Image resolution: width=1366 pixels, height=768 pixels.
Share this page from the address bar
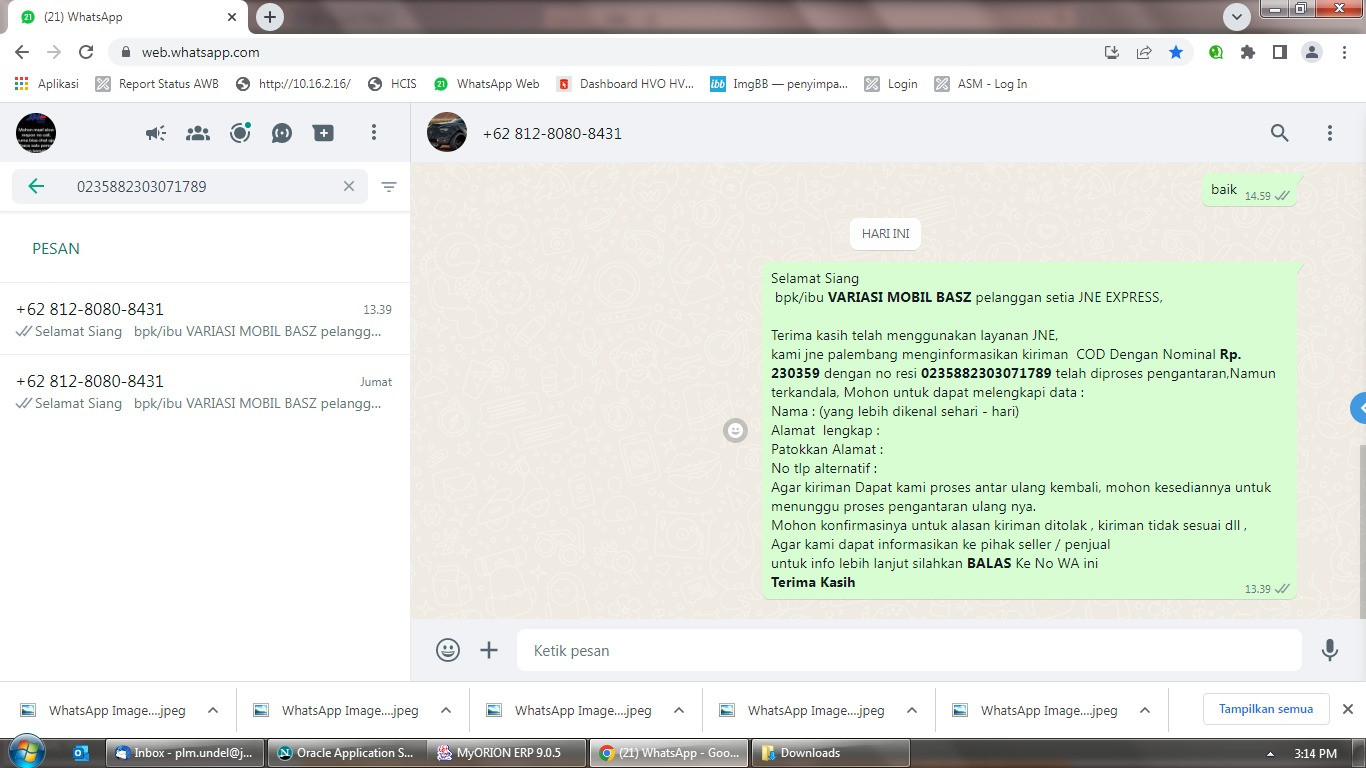coord(1144,52)
